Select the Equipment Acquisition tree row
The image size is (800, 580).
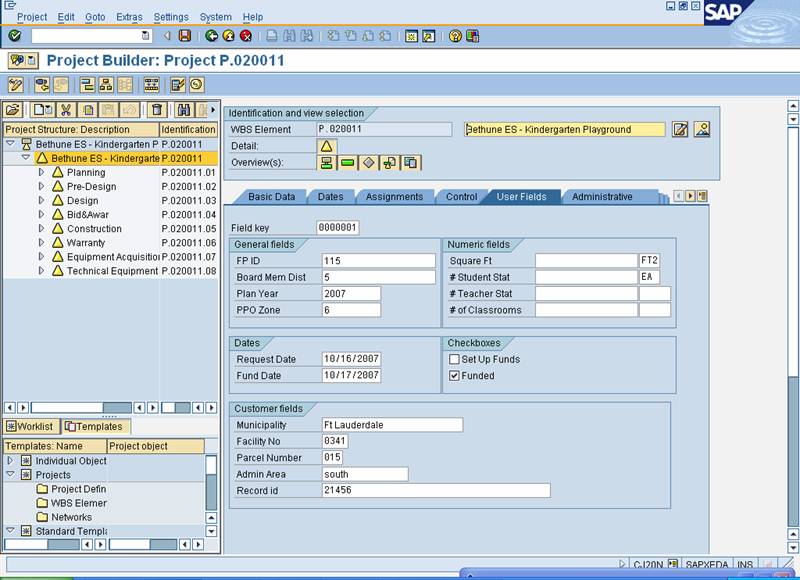pos(110,257)
